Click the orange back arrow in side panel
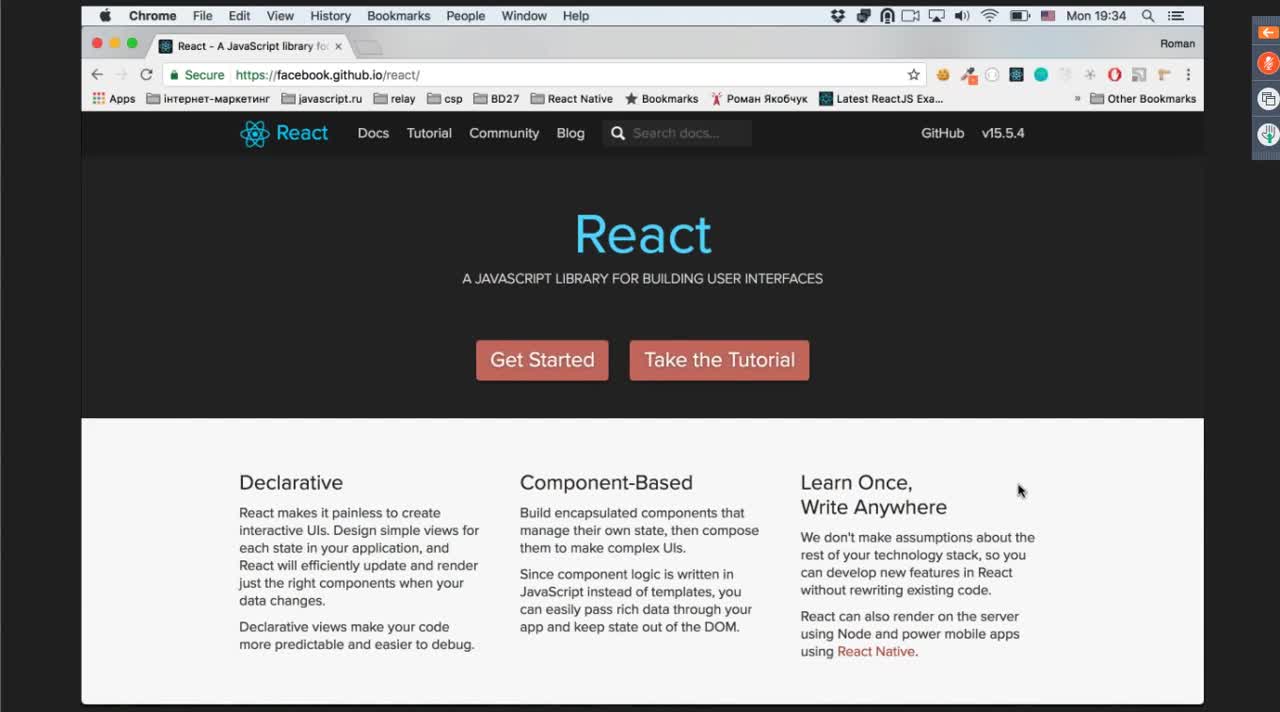The height and width of the screenshot is (712, 1280). (1268, 32)
